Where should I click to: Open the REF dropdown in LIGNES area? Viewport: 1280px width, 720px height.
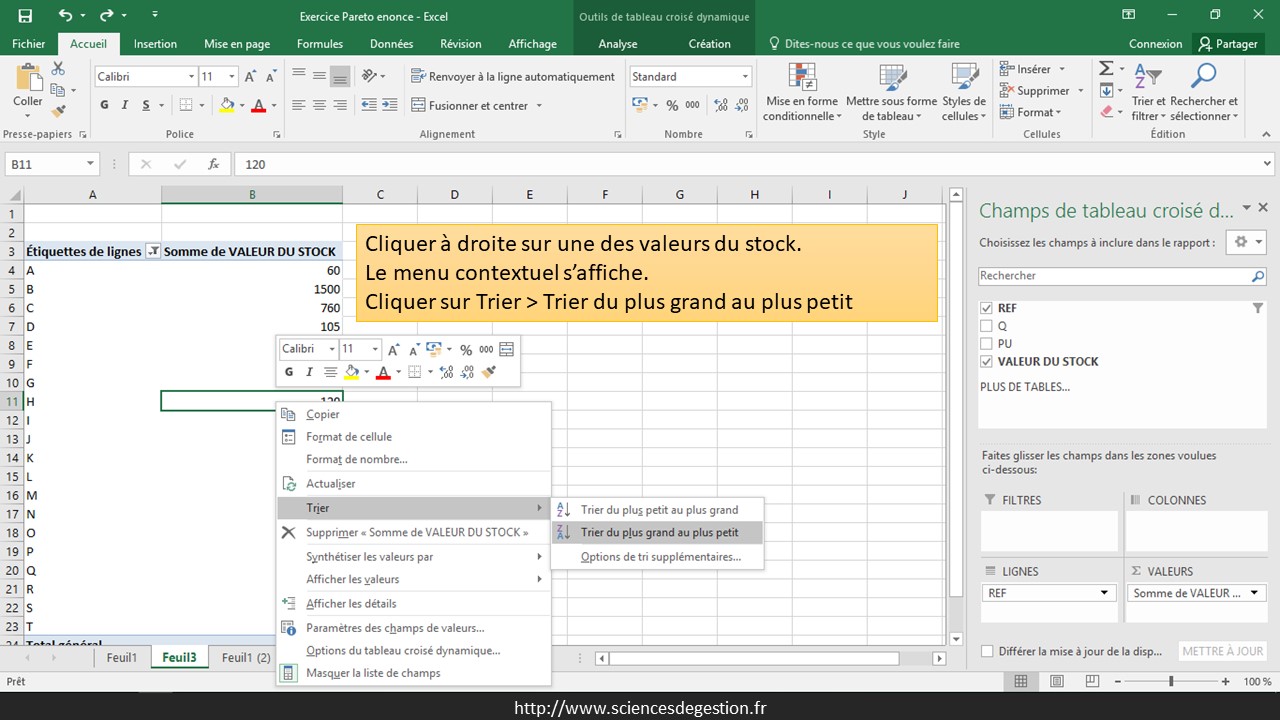coord(1105,593)
